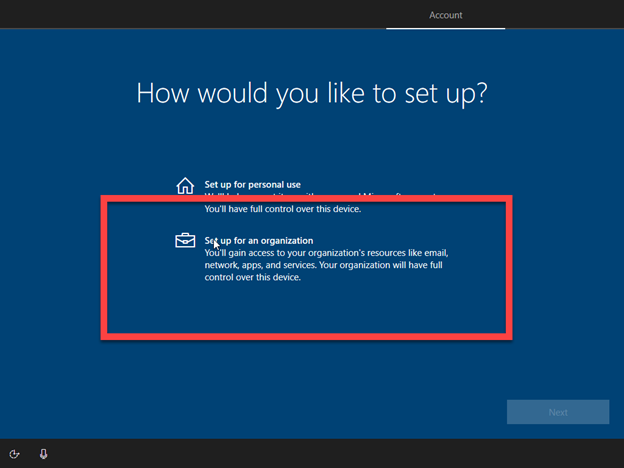
Task: Toggle the Cortana microphone icon
Action: [x=43, y=453]
